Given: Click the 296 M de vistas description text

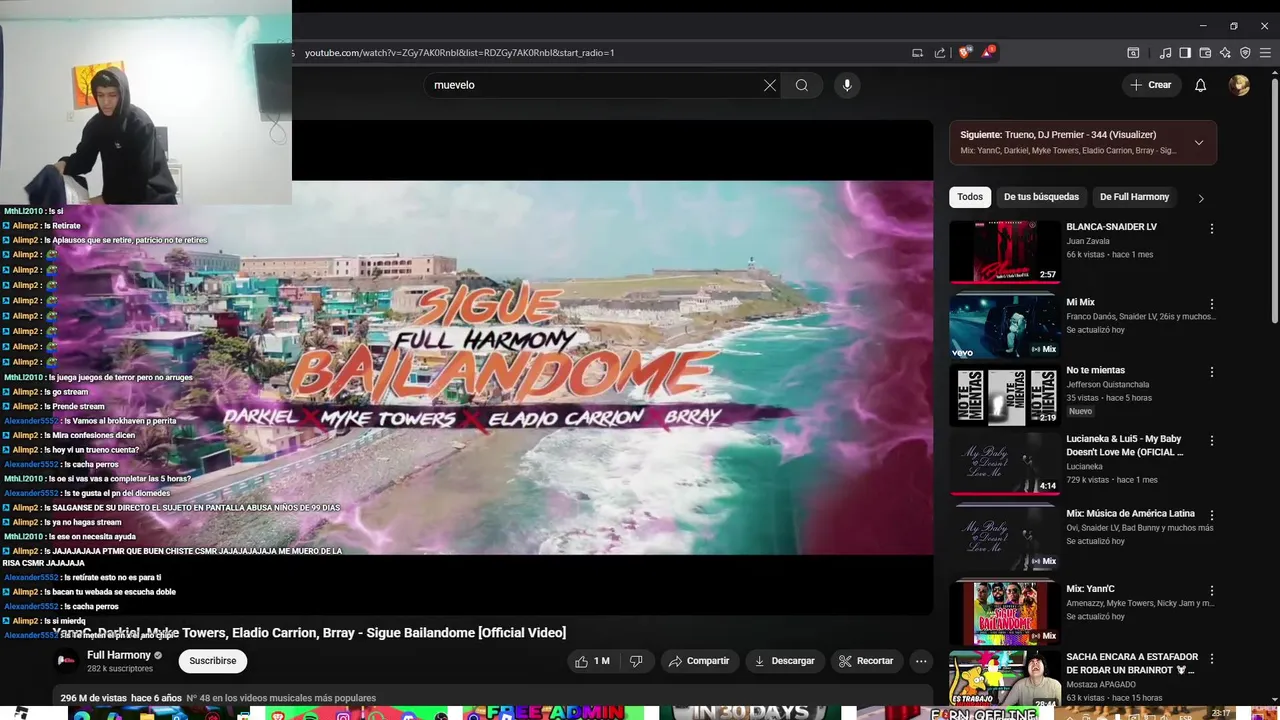Looking at the screenshot, I should pyautogui.click(x=94, y=698).
